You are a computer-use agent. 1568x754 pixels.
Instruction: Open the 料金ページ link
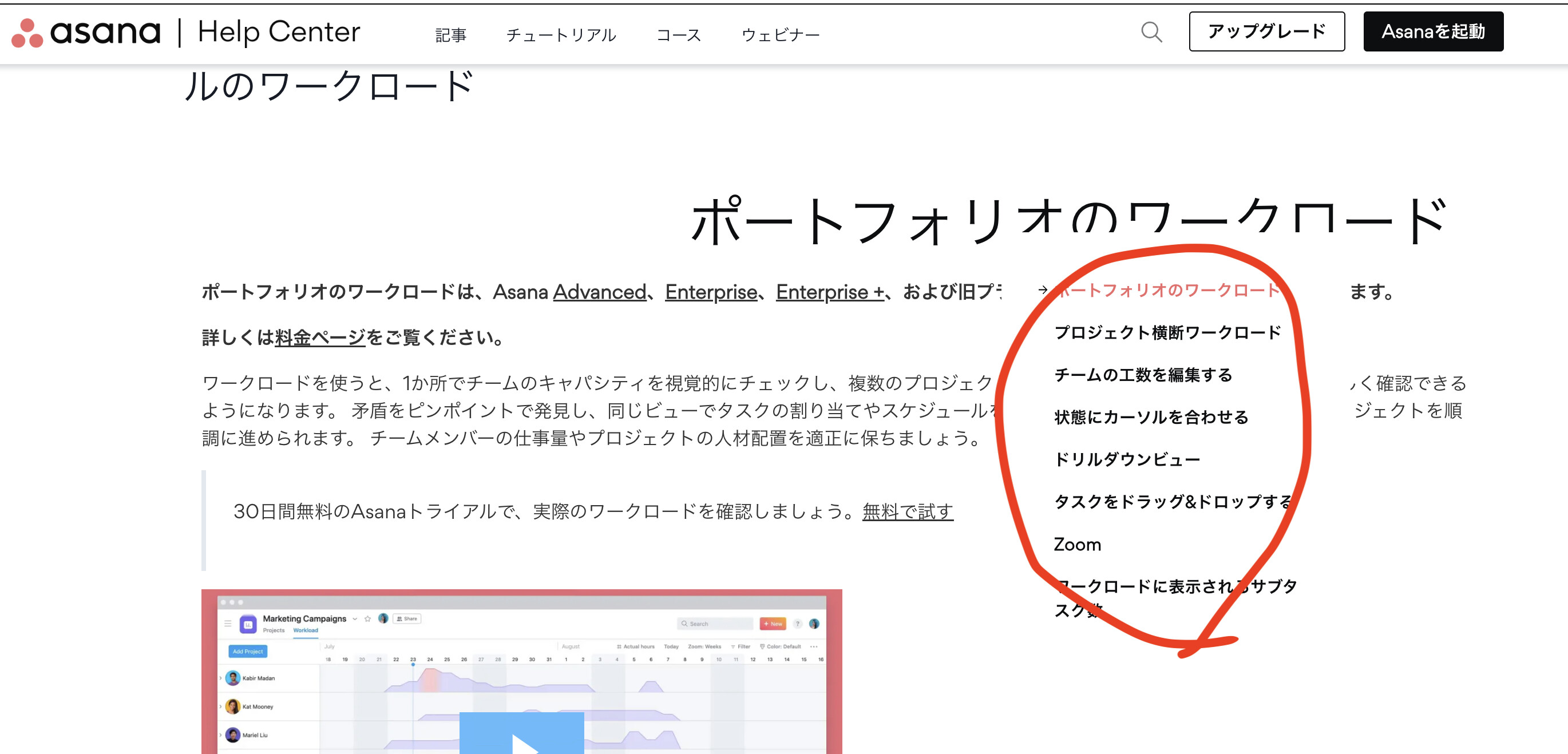point(320,337)
